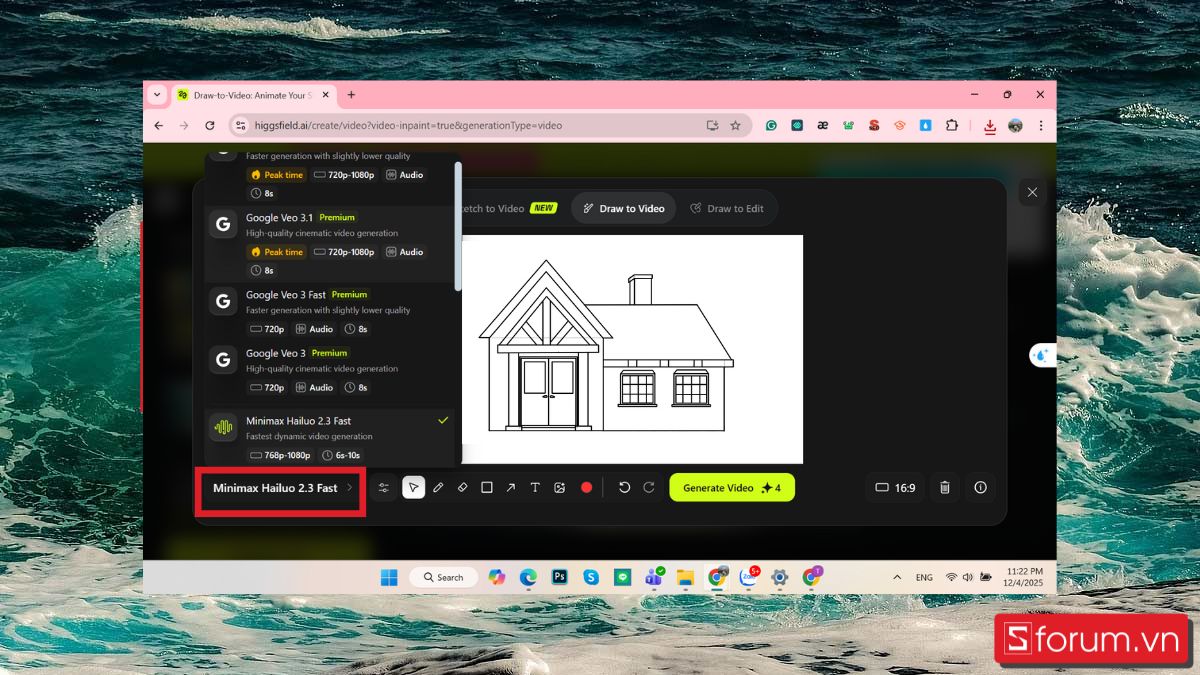Open the red color swatch
Viewport: 1200px width, 675px height.
coord(587,488)
